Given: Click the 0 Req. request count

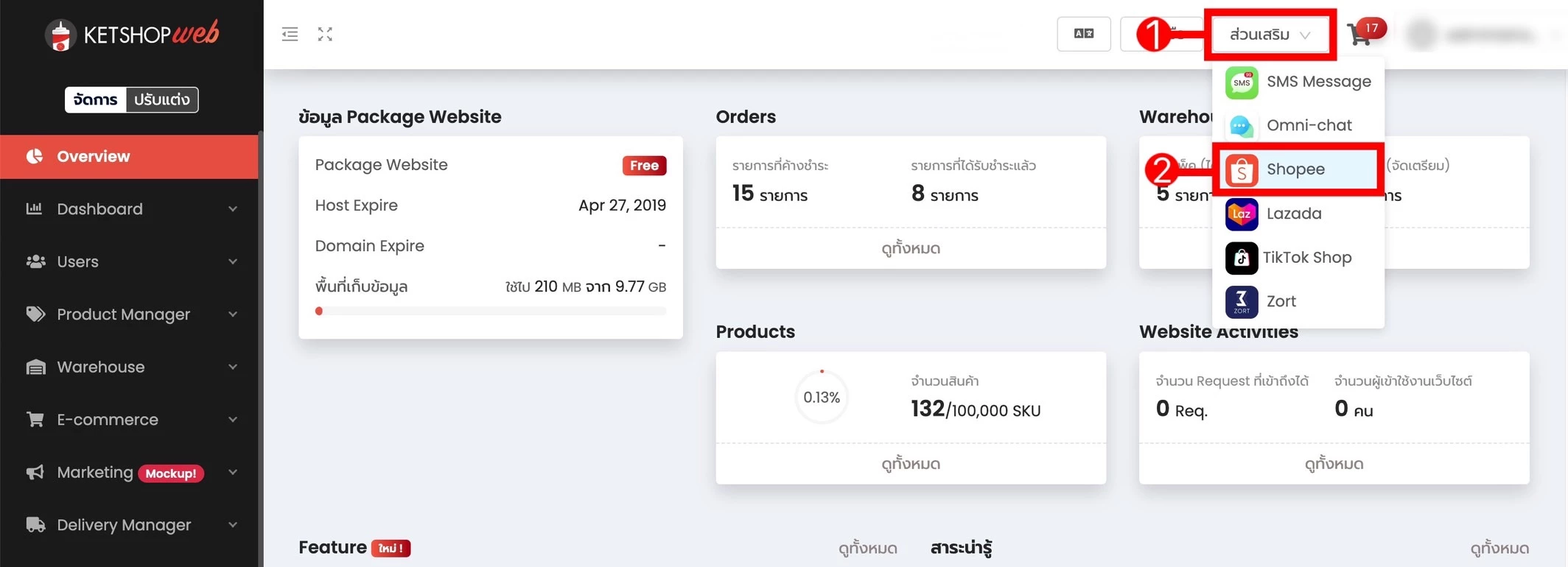Looking at the screenshot, I should click(1181, 409).
